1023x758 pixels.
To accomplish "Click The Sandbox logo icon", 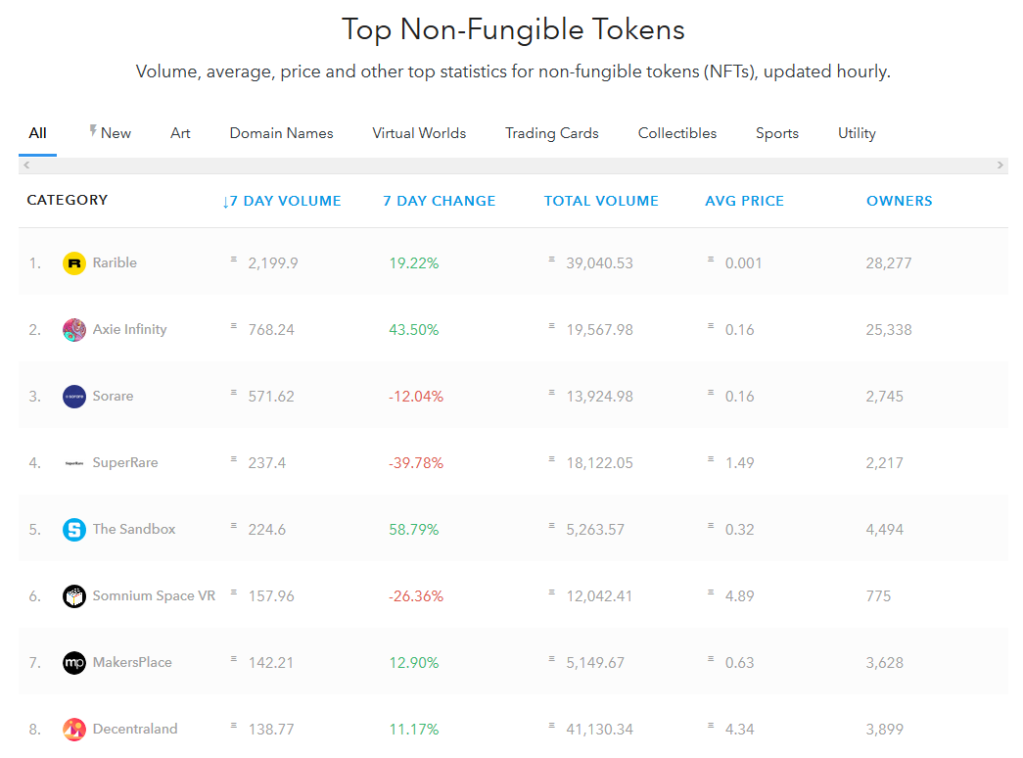I will [73, 529].
